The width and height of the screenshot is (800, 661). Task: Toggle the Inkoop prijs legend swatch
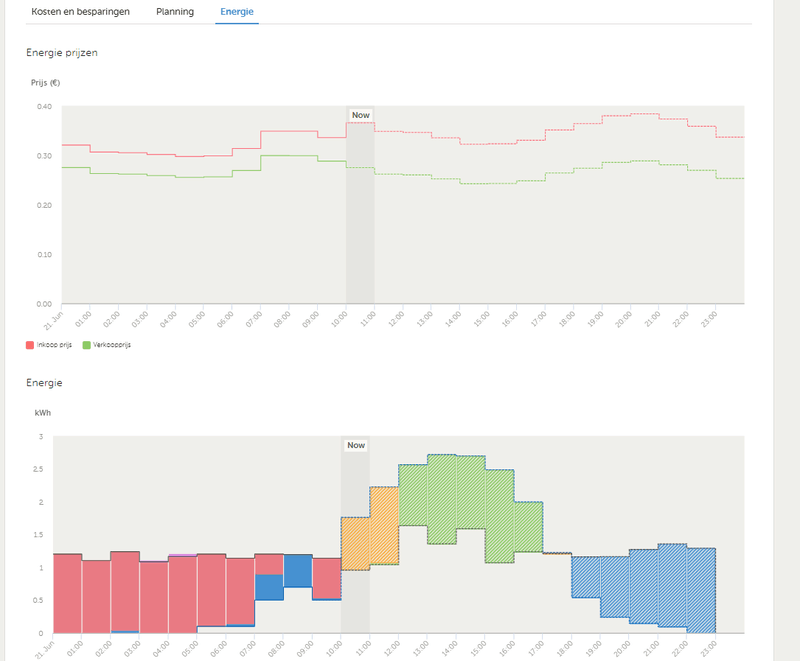[x=30, y=345]
